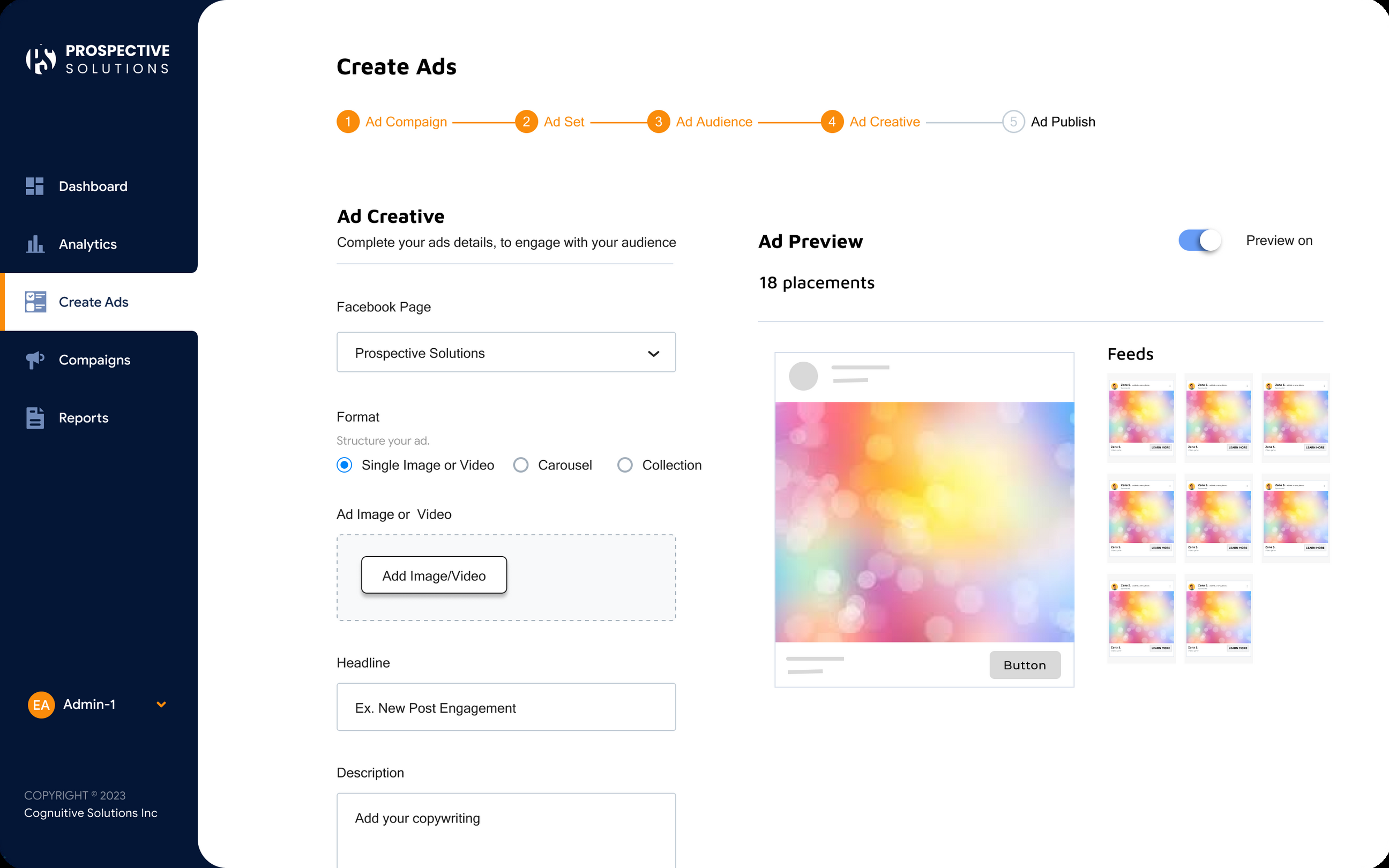The height and width of the screenshot is (868, 1389).
Task: Click the Reports document icon
Action: coord(35,418)
